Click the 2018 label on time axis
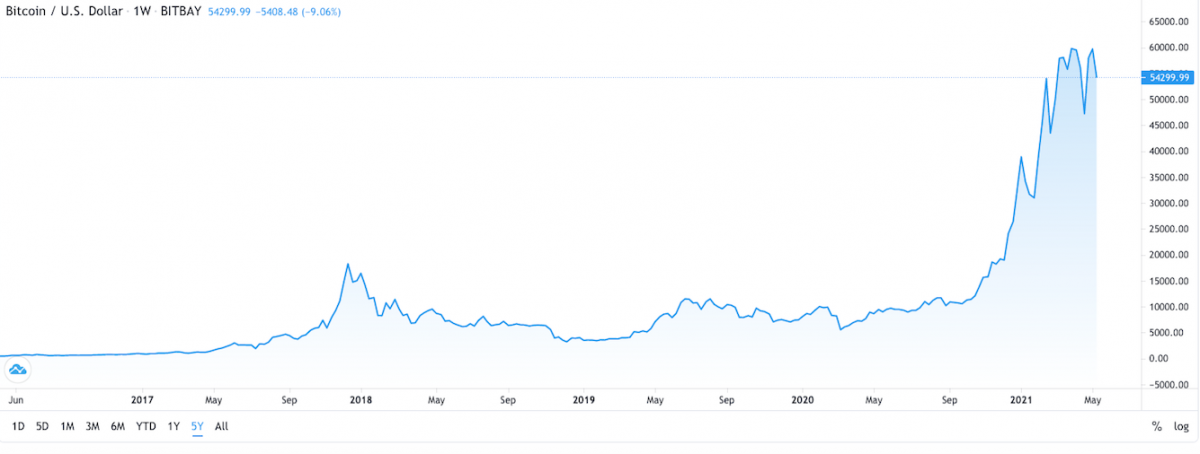The width and height of the screenshot is (1200, 454). click(x=361, y=400)
